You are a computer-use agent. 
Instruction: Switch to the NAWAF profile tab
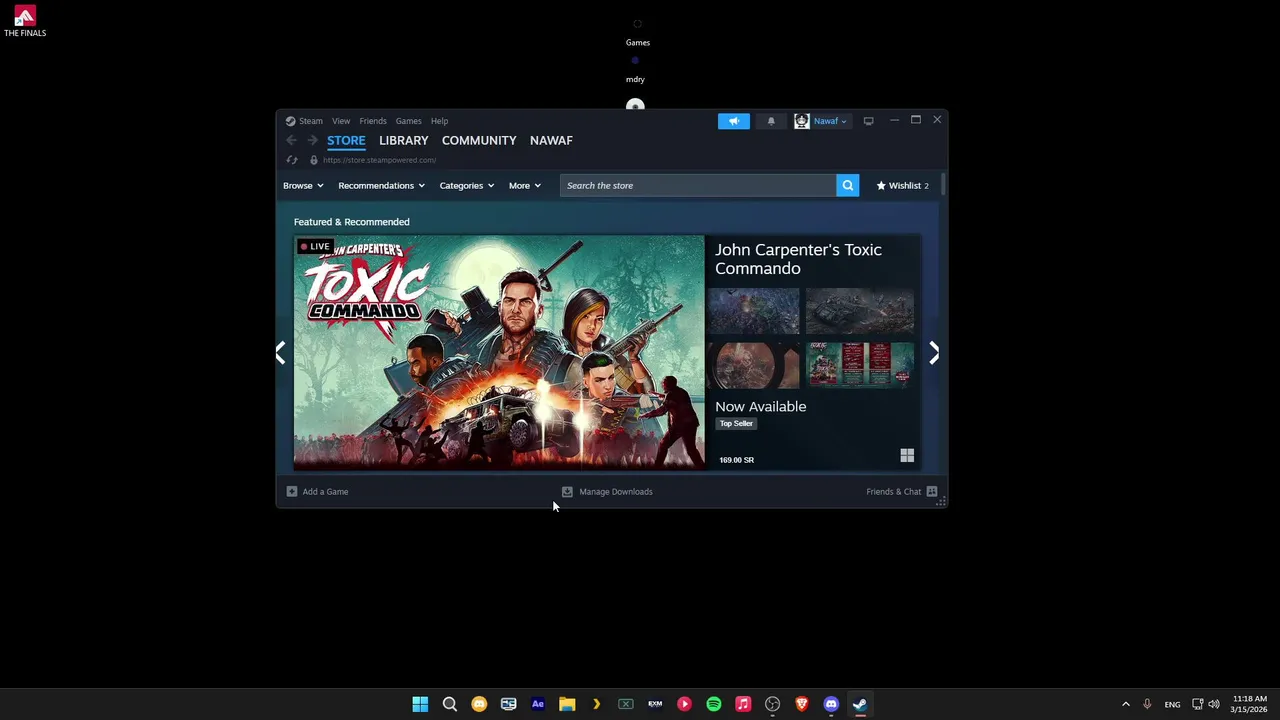[x=551, y=140]
